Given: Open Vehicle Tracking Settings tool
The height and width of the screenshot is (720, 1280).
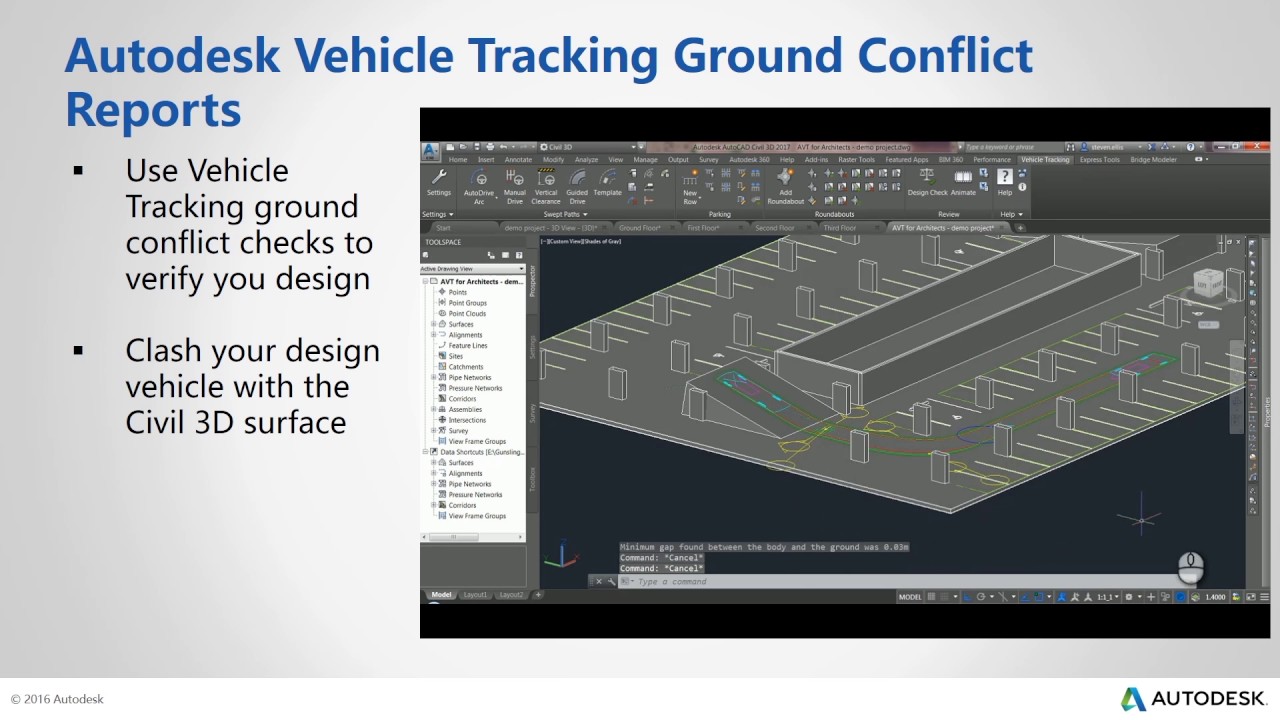Looking at the screenshot, I should (x=439, y=182).
